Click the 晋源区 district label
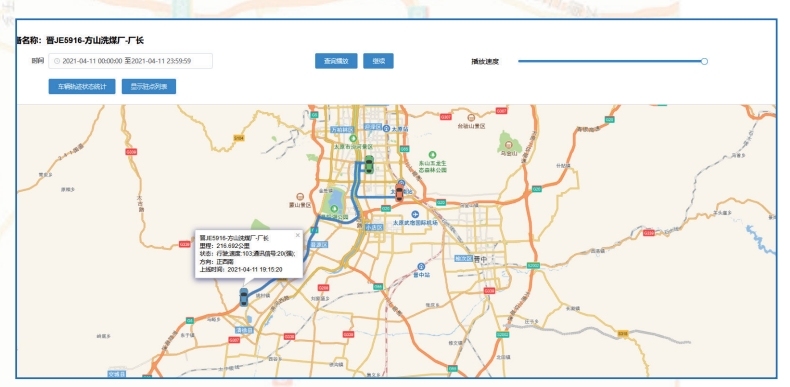Viewport: 790px width, 387px height. pyautogui.click(x=319, y=244)
